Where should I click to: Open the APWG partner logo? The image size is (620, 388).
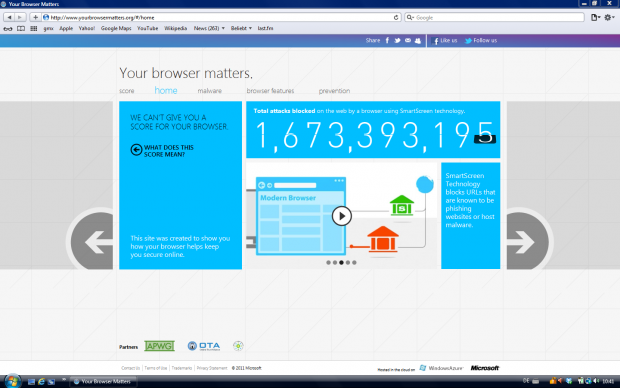click(x=159, y=346)
